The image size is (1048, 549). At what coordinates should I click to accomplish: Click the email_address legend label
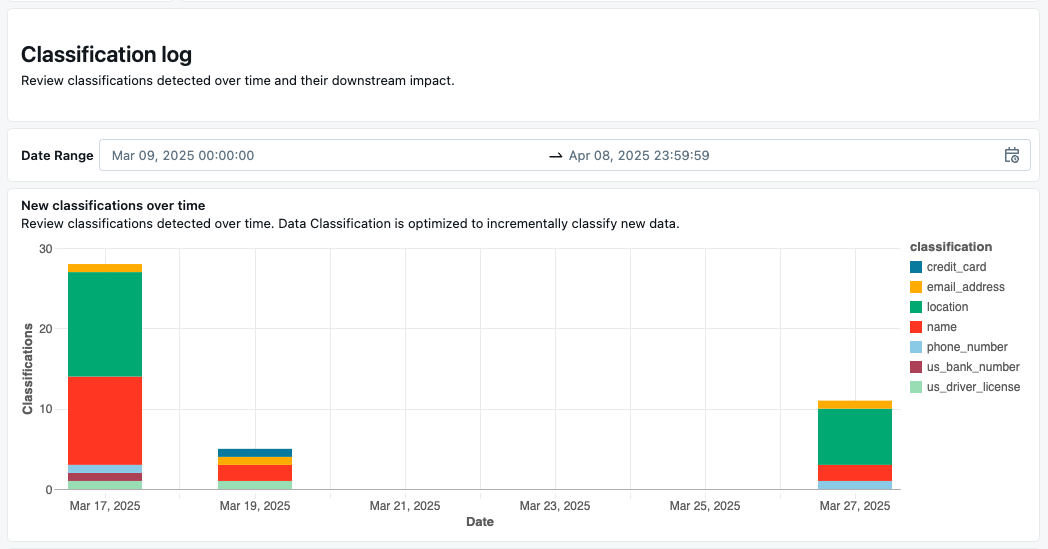pyautogui.click(x=965, y=287)
